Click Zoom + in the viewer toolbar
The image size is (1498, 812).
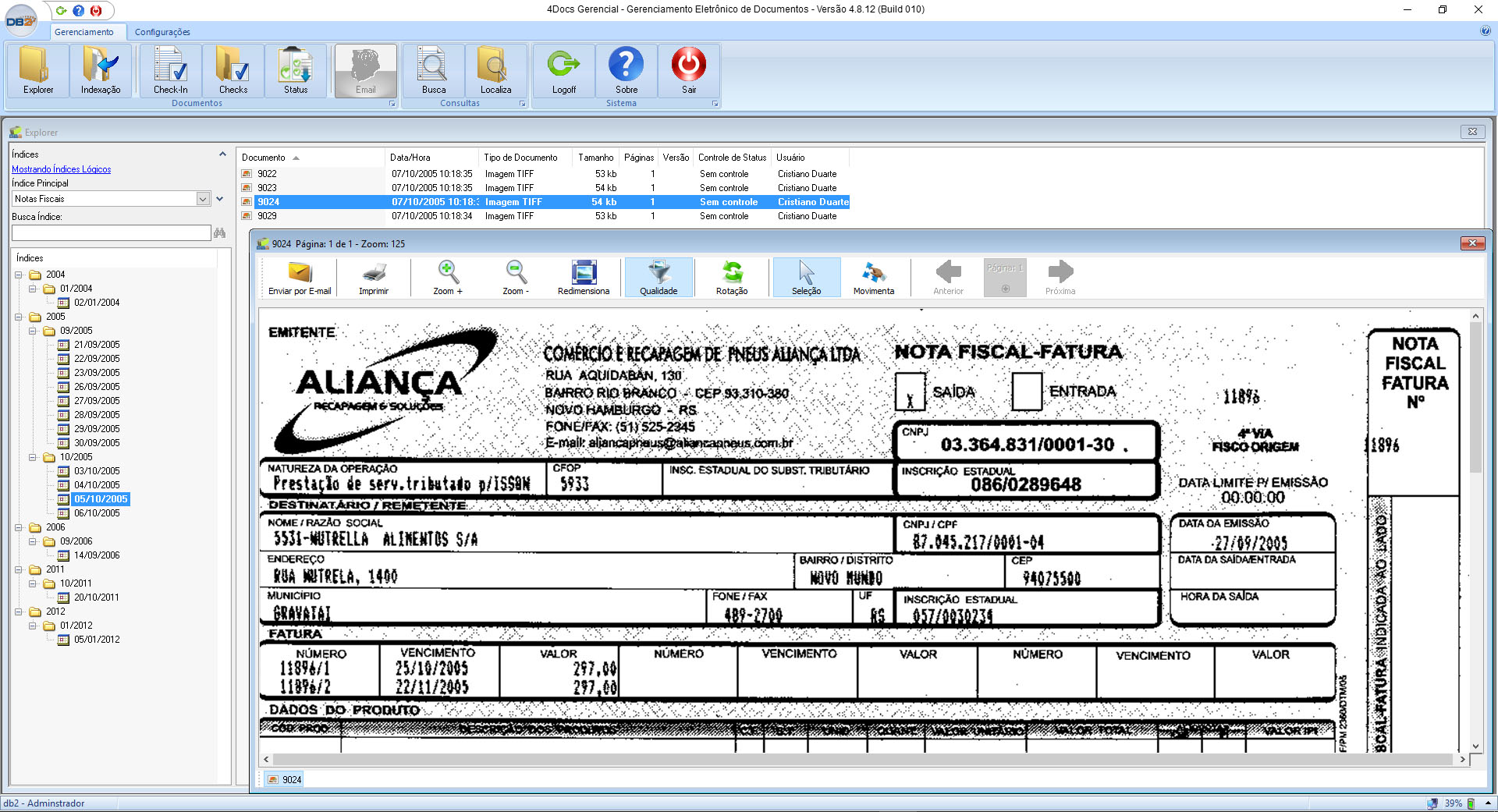pyautogui.click(x=448, y=278)
